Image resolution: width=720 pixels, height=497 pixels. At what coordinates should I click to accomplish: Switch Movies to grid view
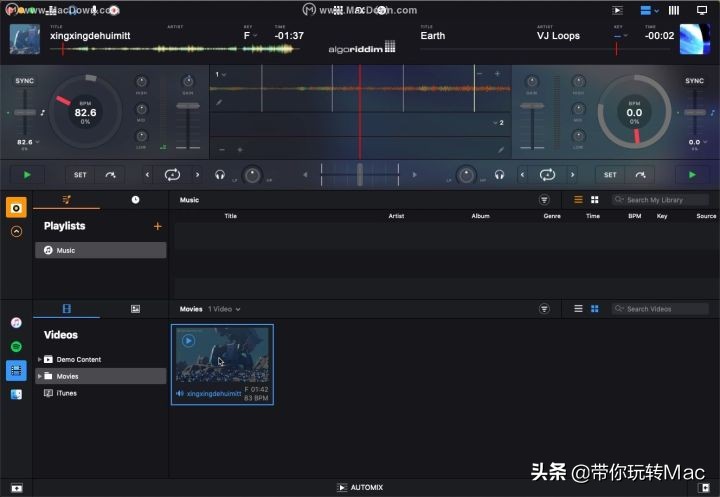(x=595, y=309)
